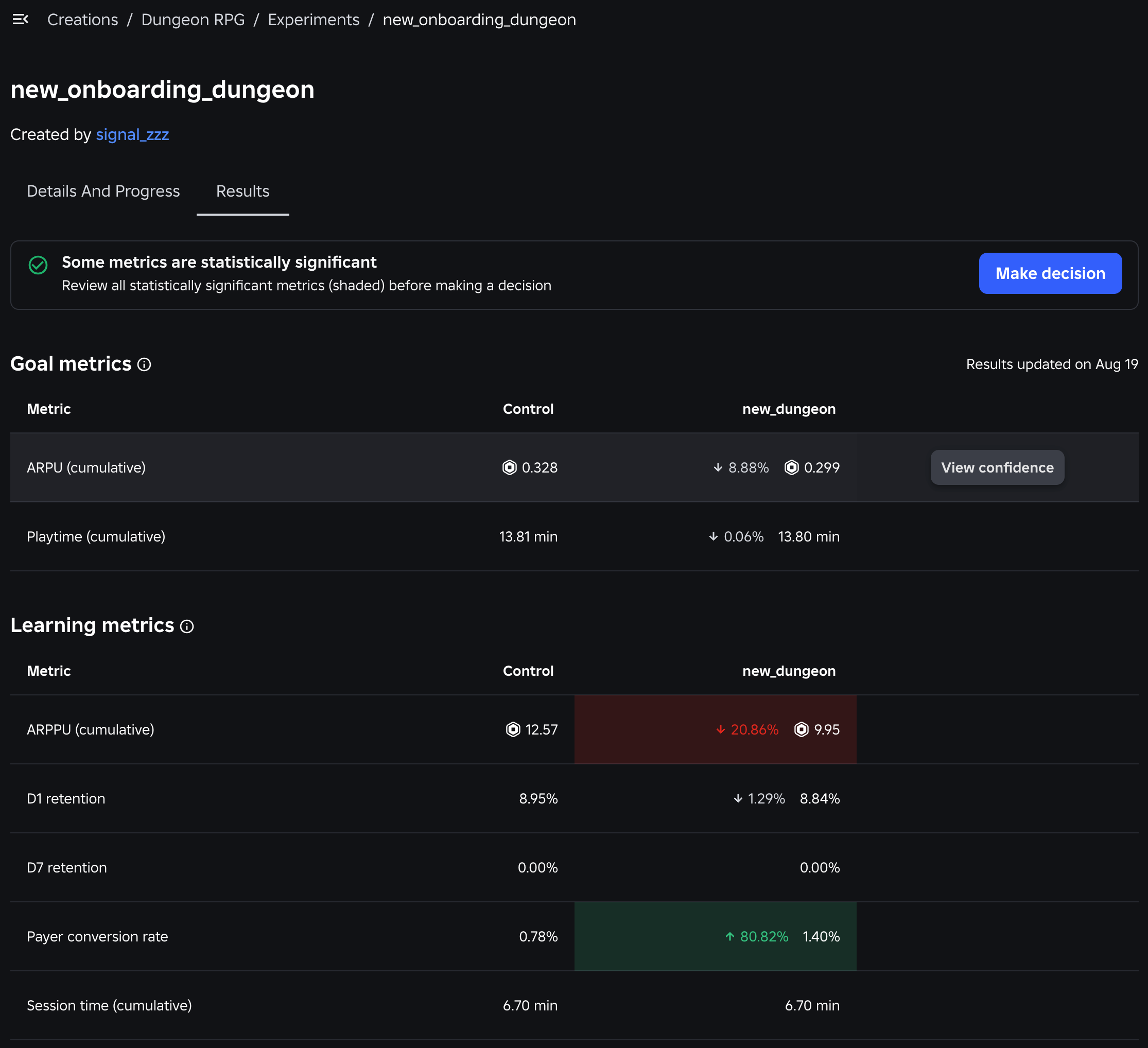Go to Creations breadcrumb
Image resolution: width=1148 pixels, height=1048 pixels.
(82, 20)
